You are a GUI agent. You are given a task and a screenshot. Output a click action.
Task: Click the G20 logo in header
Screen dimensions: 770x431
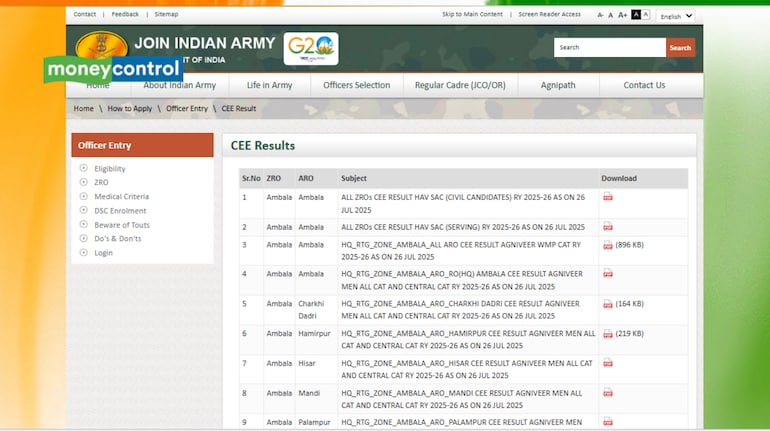click(311, 48)
